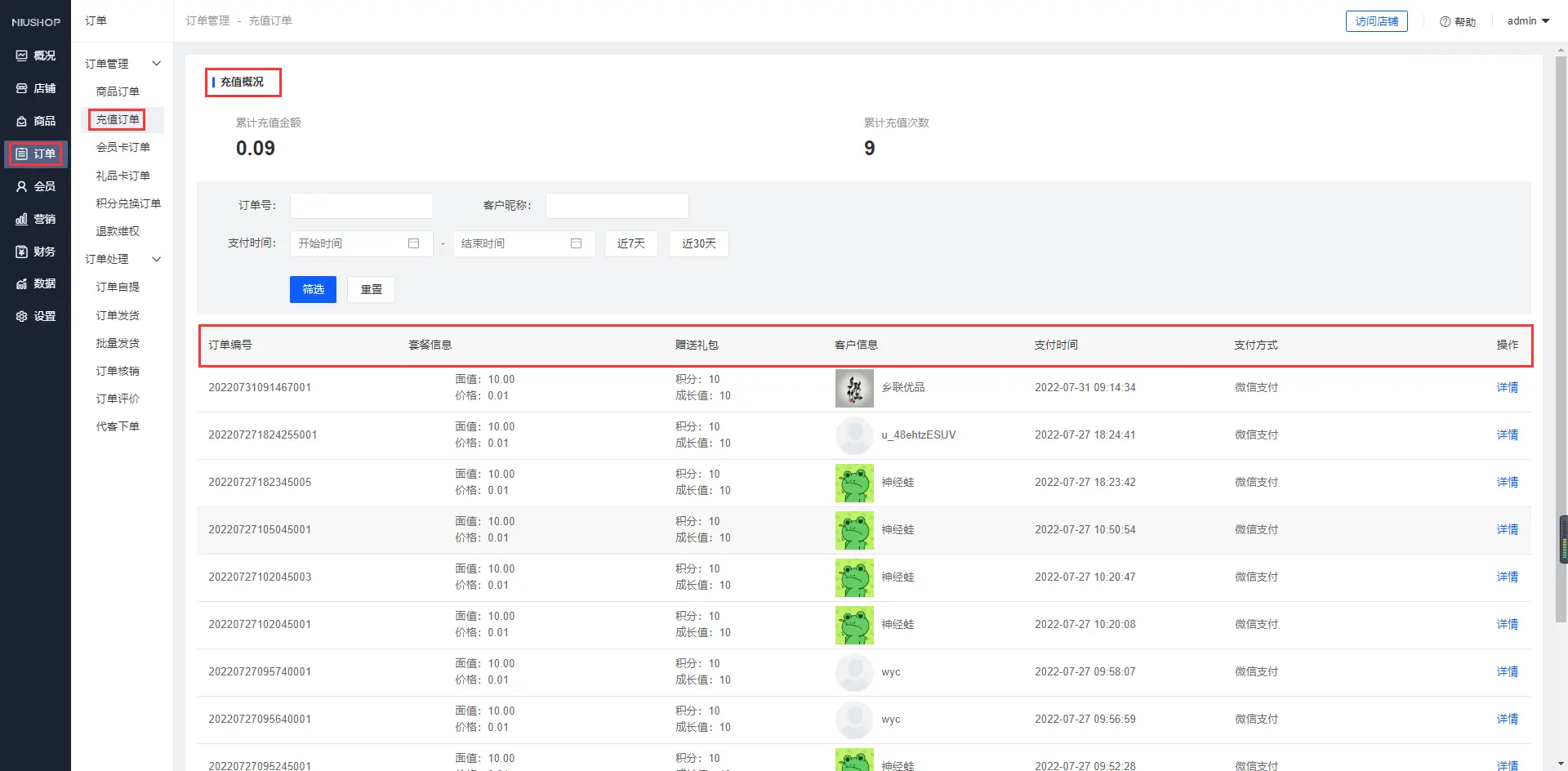Image resolution: width=1568 pixels, height=771 pixels.
Task: Click the 帮助 help question icon
Action: 1445,22
